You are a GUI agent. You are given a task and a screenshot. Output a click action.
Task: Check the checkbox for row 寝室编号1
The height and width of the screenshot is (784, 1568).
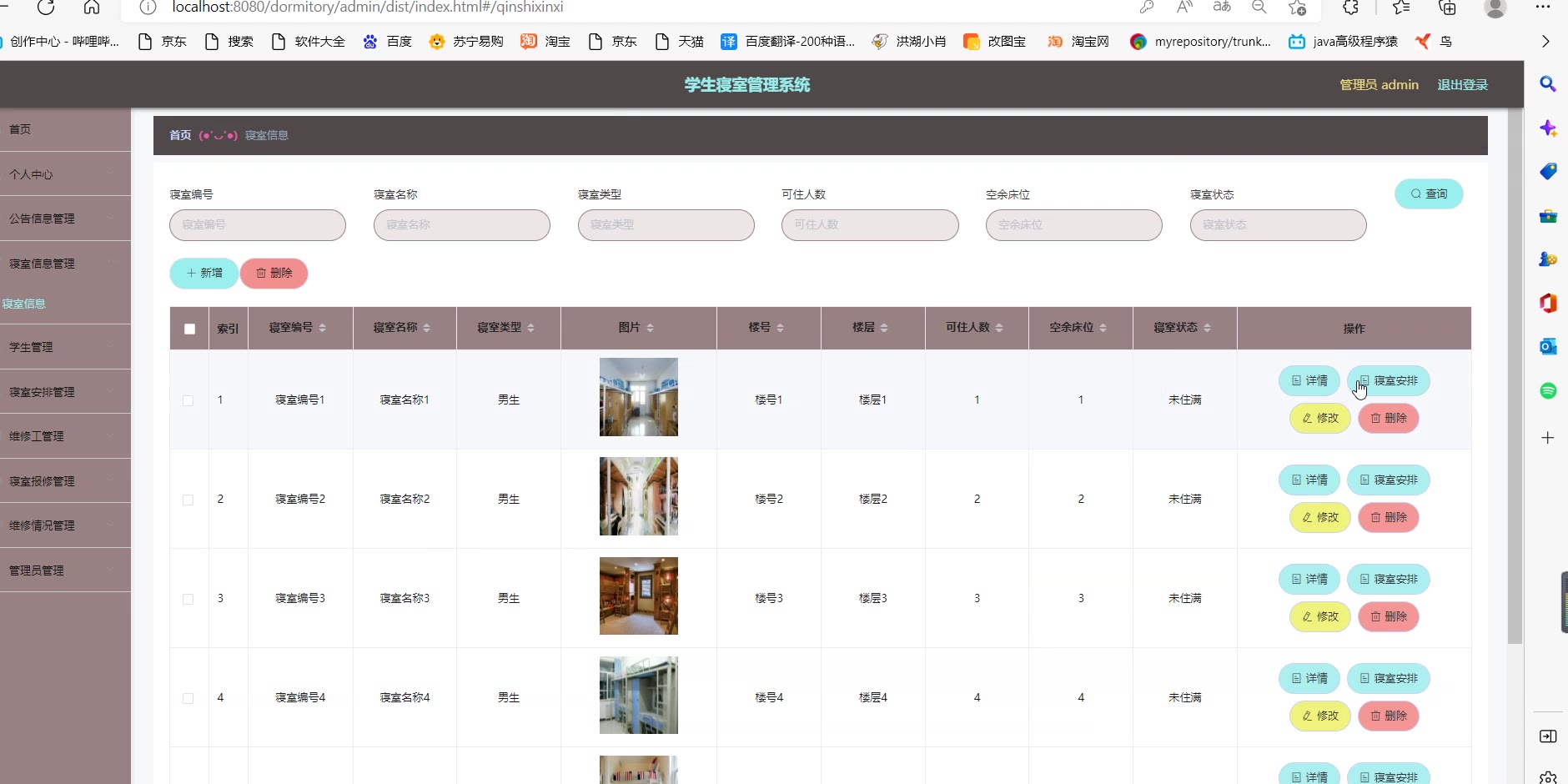pyautogui.click(x=188, y=400)
